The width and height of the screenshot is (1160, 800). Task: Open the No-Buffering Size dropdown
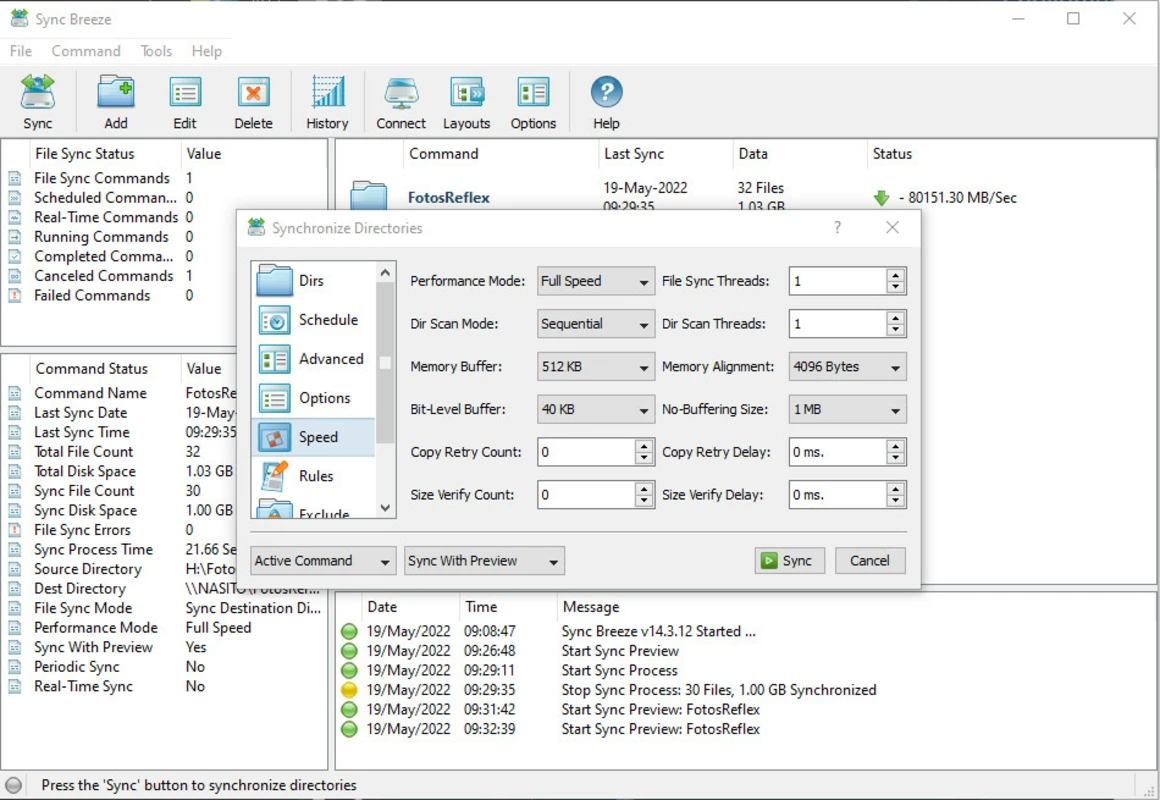[847, 409]
